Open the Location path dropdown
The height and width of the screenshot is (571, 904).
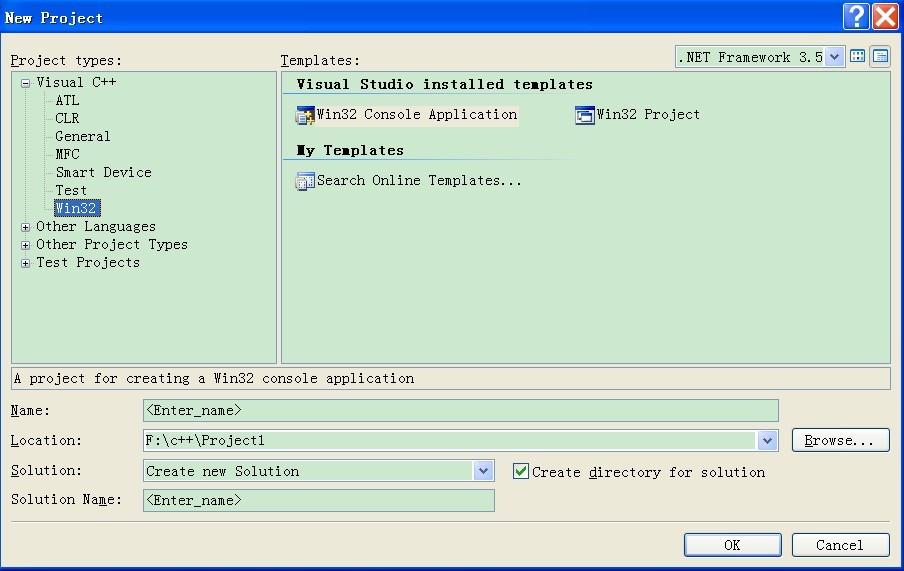click(767, 441)
